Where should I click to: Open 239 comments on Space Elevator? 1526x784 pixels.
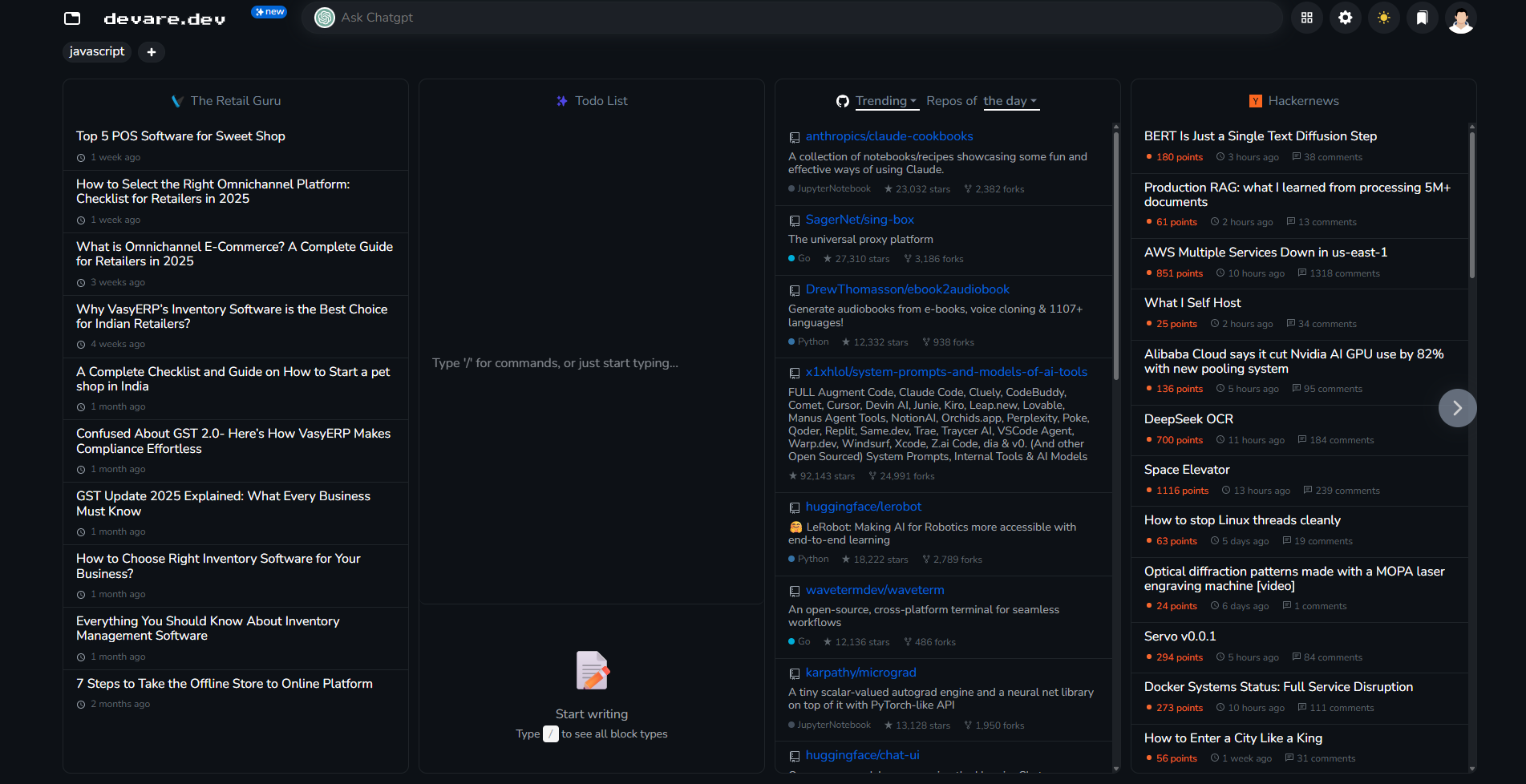(x=1342, y=491)
